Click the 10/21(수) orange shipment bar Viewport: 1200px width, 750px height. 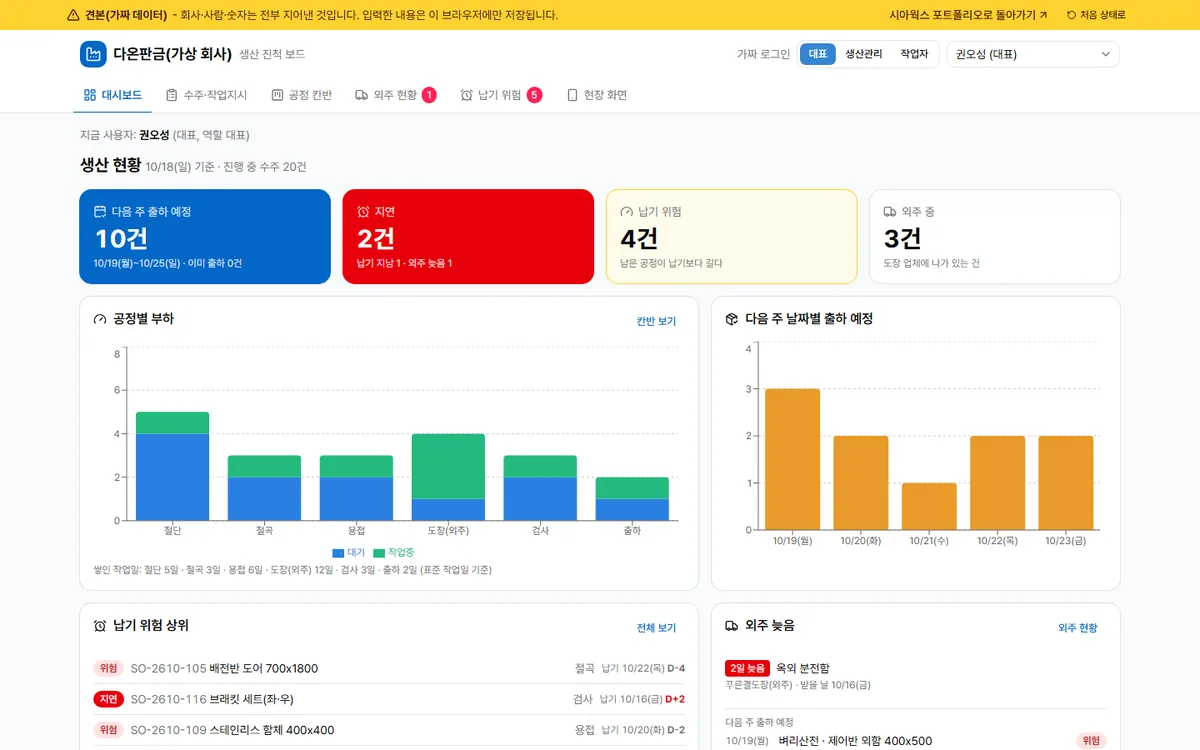929,506
